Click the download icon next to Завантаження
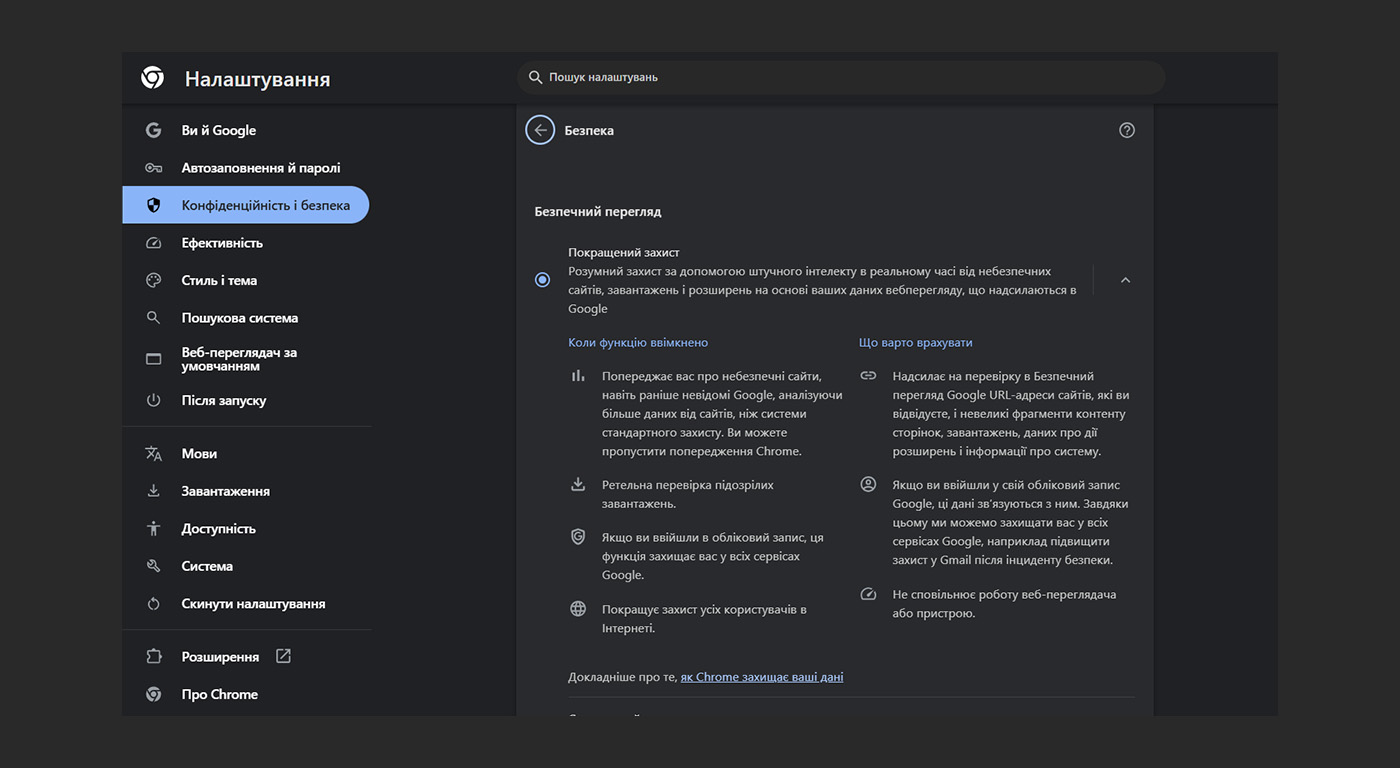 pos(153,491)
